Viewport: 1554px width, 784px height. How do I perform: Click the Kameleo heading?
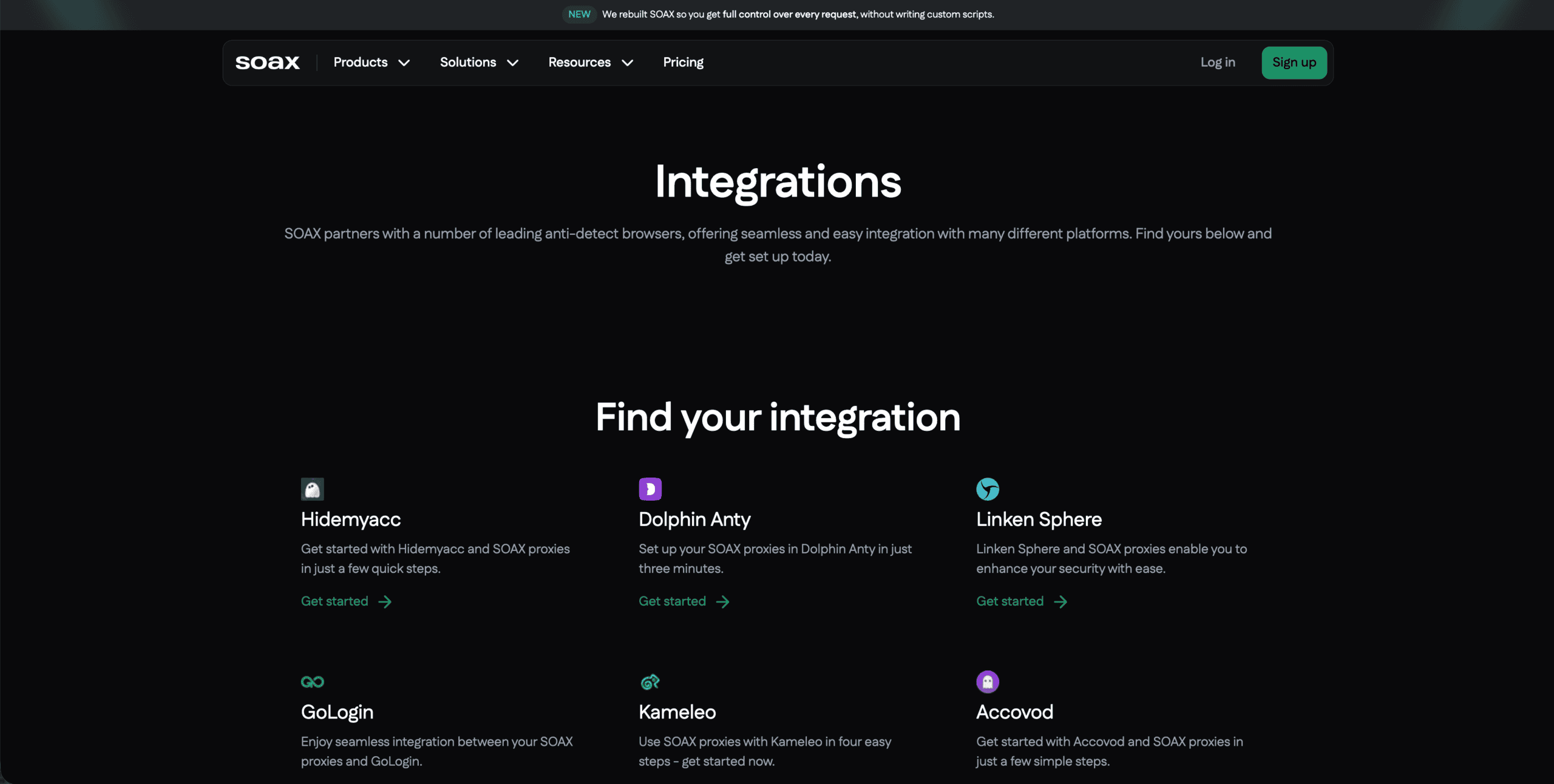pyautogui.click(x=677, y=712)
